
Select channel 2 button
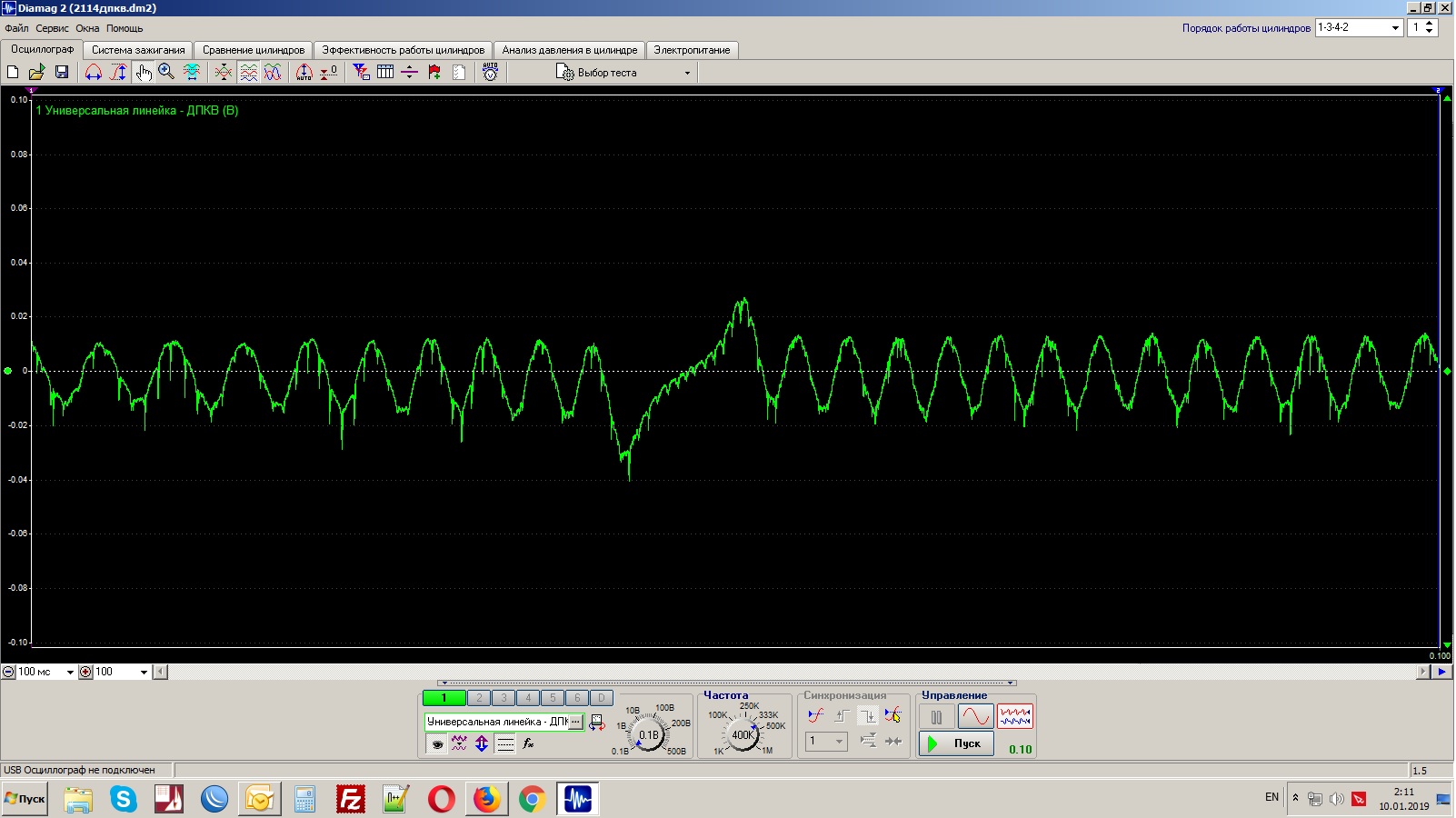pyautogui.click(x=479, y=698)
